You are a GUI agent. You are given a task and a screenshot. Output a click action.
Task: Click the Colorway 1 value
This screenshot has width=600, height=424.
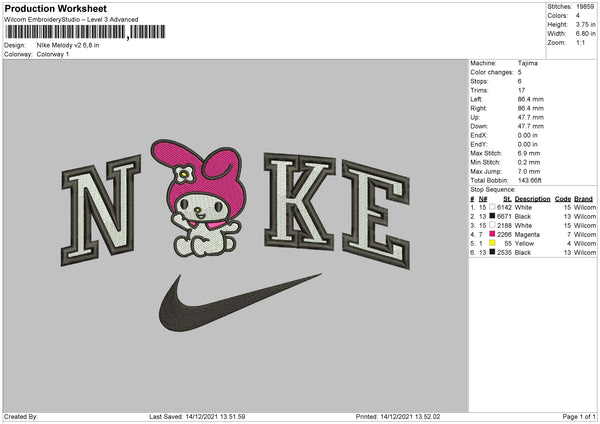coord(53,54)
